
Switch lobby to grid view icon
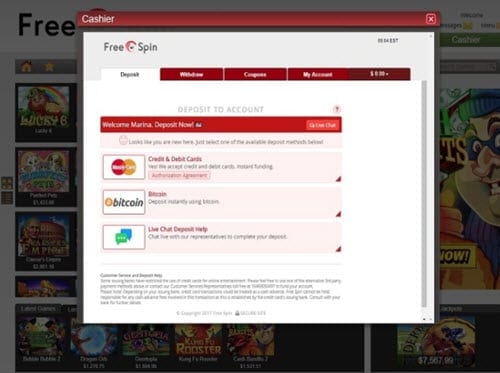7,183
